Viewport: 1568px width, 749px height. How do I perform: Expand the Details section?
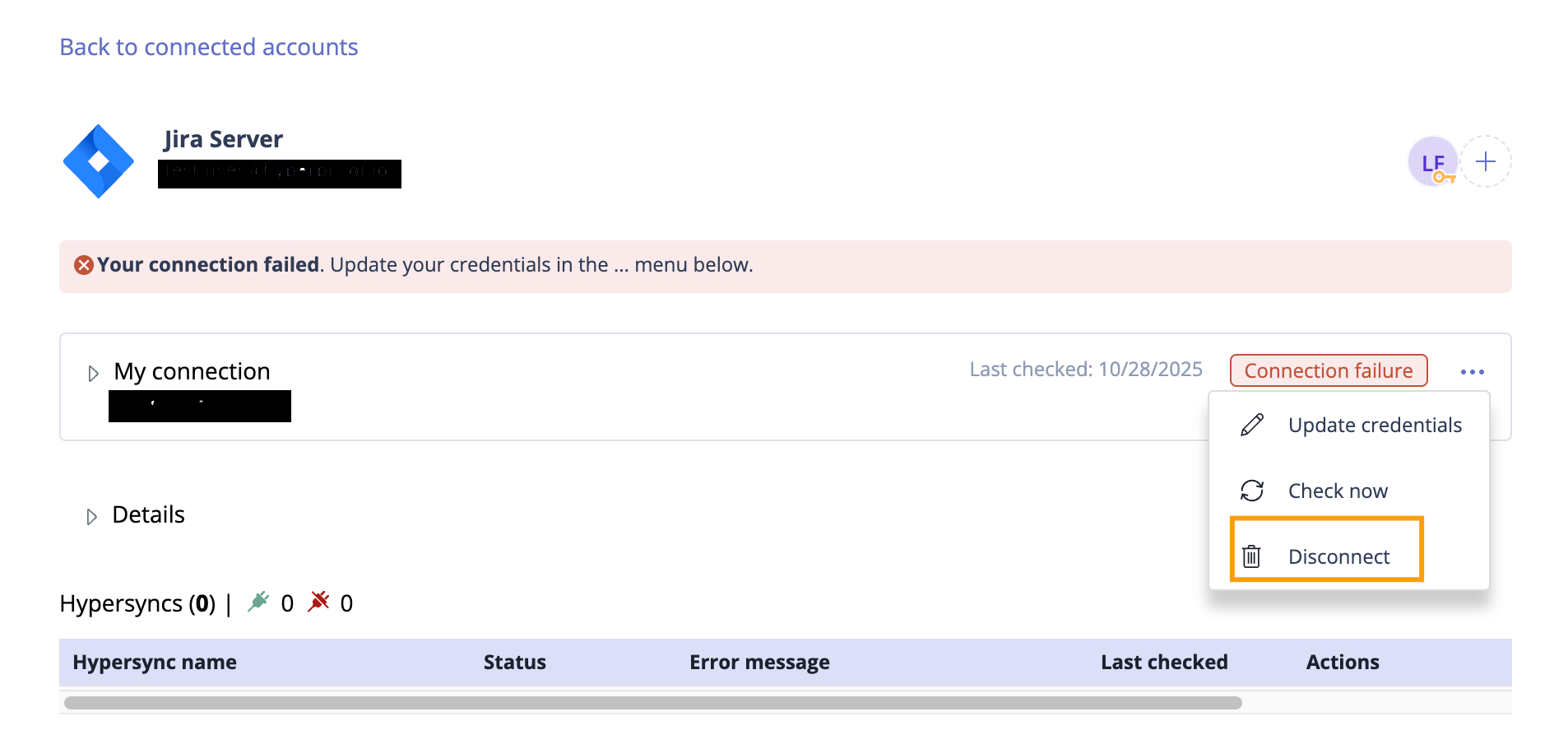[91, 516]
